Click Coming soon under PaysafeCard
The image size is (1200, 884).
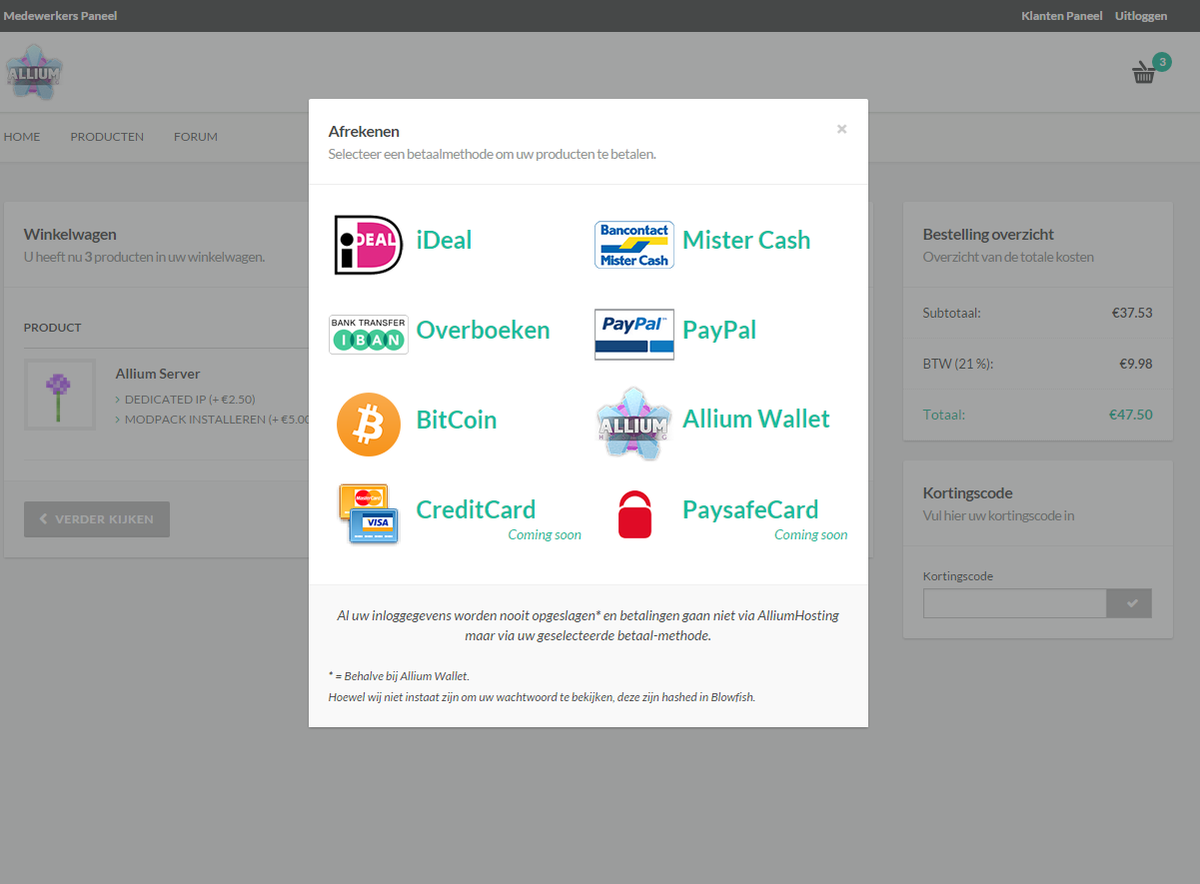811,535
